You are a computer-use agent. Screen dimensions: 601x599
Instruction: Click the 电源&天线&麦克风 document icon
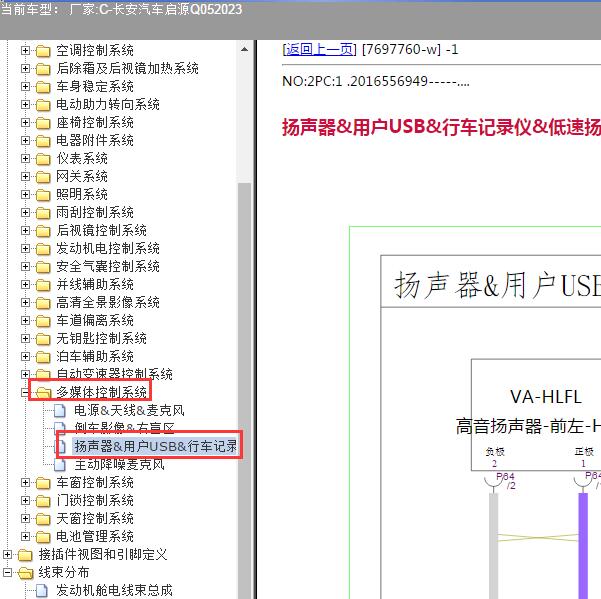pyautogui.click(x=60, y=411)
